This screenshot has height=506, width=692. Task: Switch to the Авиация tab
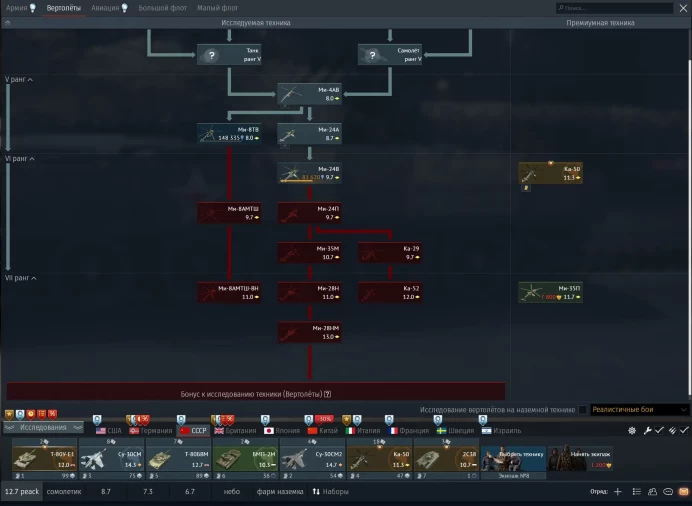pos(109,8)
